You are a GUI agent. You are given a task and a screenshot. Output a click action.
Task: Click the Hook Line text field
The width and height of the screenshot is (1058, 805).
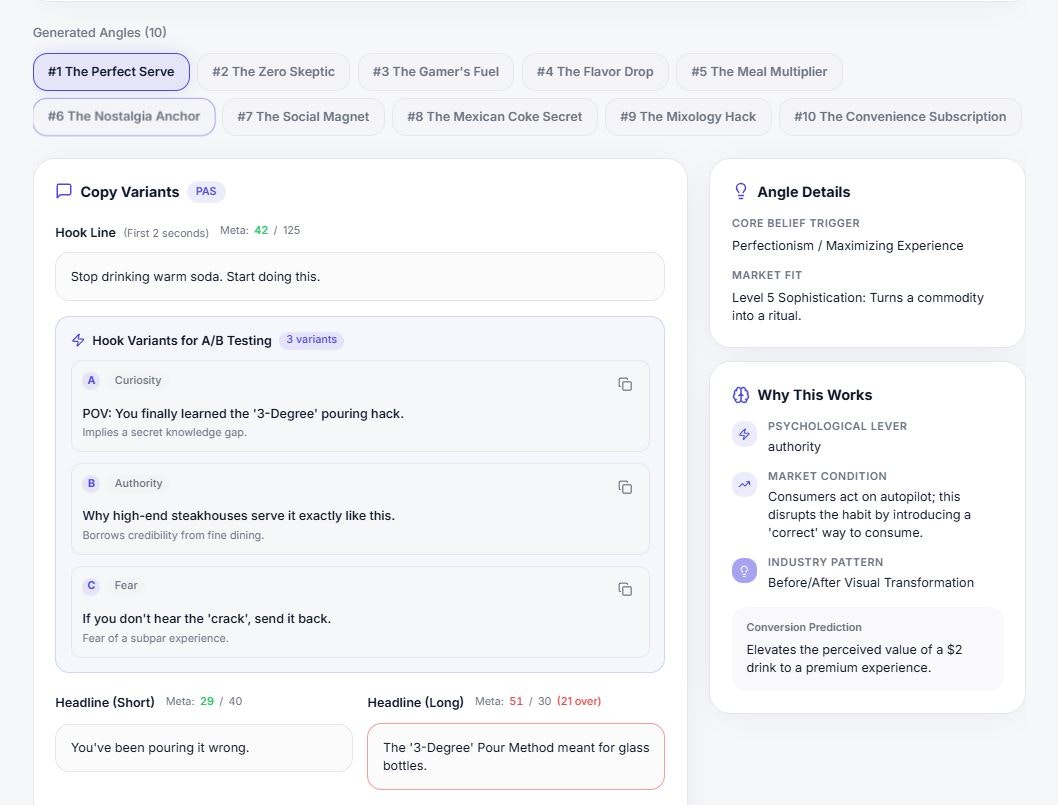coord(360,277)
